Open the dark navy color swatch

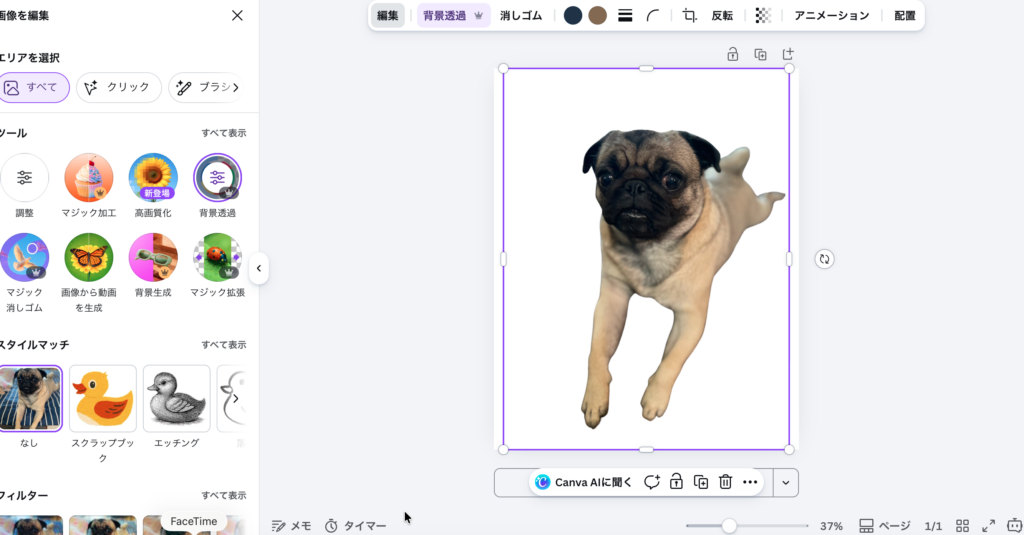573,16
